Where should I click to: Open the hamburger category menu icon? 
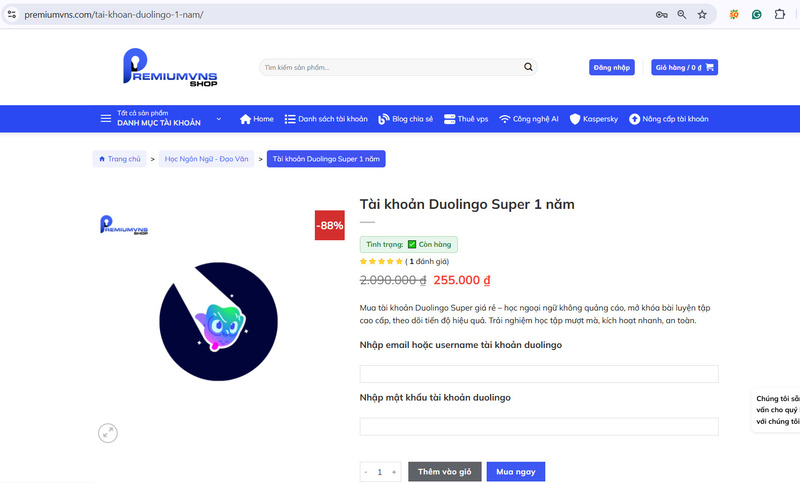tap(106, 118)
